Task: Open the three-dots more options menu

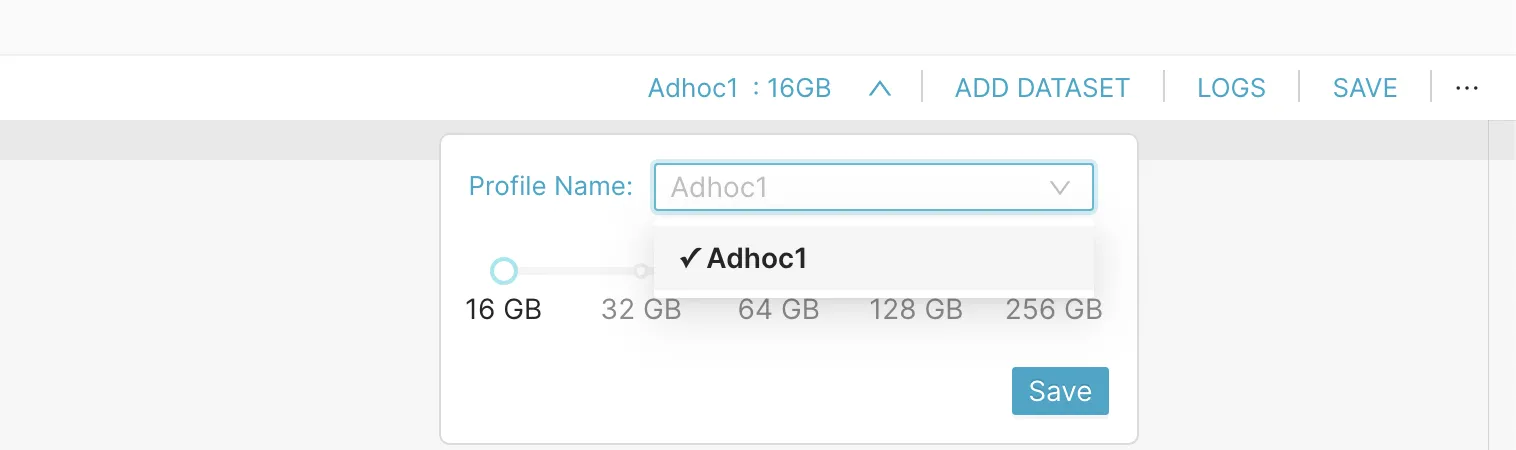Action: (1467, 88)
